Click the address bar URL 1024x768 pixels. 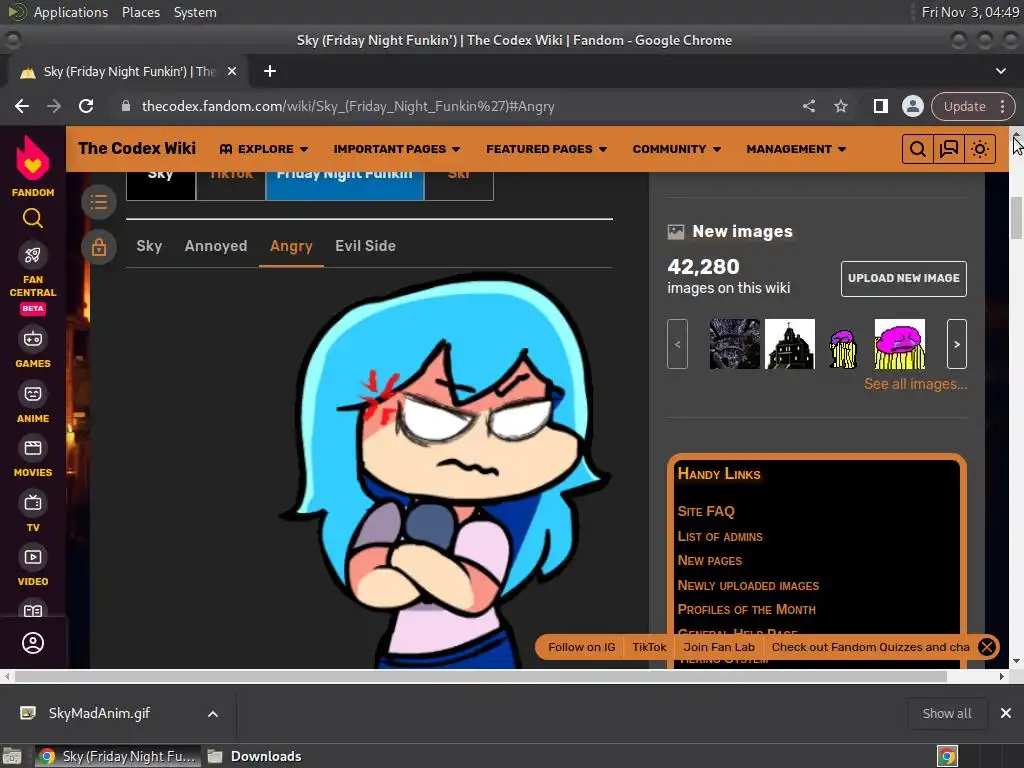(347, 106)
